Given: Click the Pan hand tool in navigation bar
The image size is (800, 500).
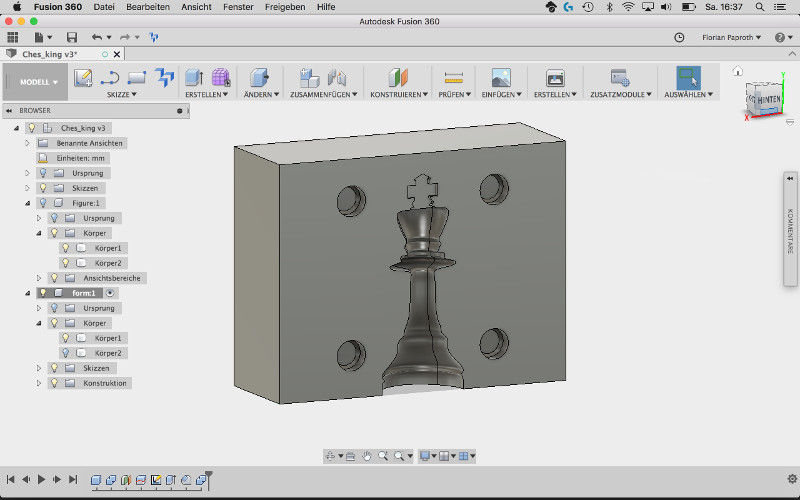Looking at the screenshot, I should tap(367, 456).
